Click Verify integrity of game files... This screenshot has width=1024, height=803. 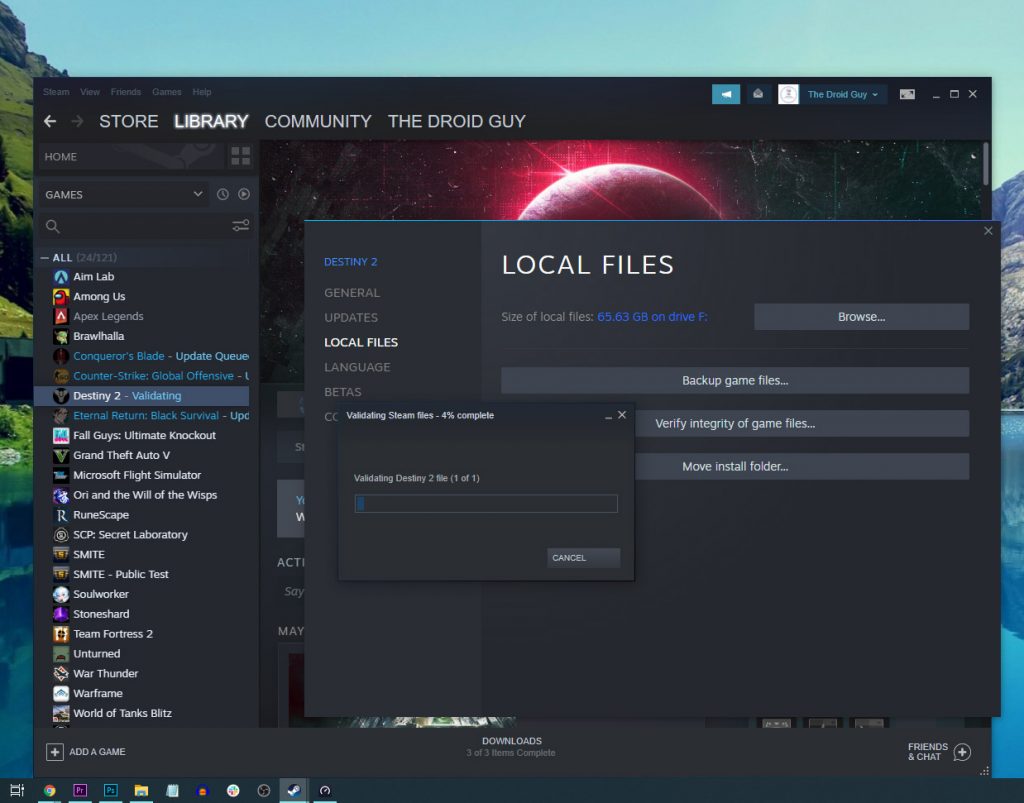(x=801, y=424)
